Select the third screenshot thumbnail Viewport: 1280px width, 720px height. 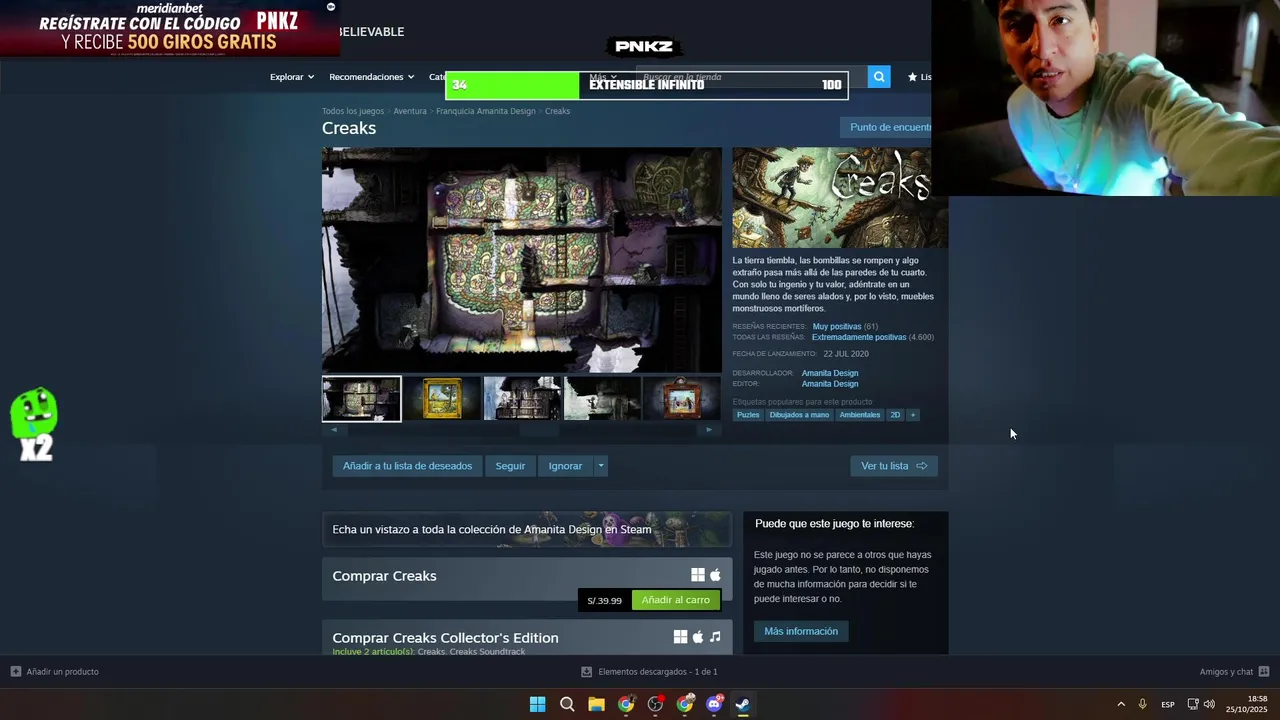pyautogui.click(x=522, y=399)
